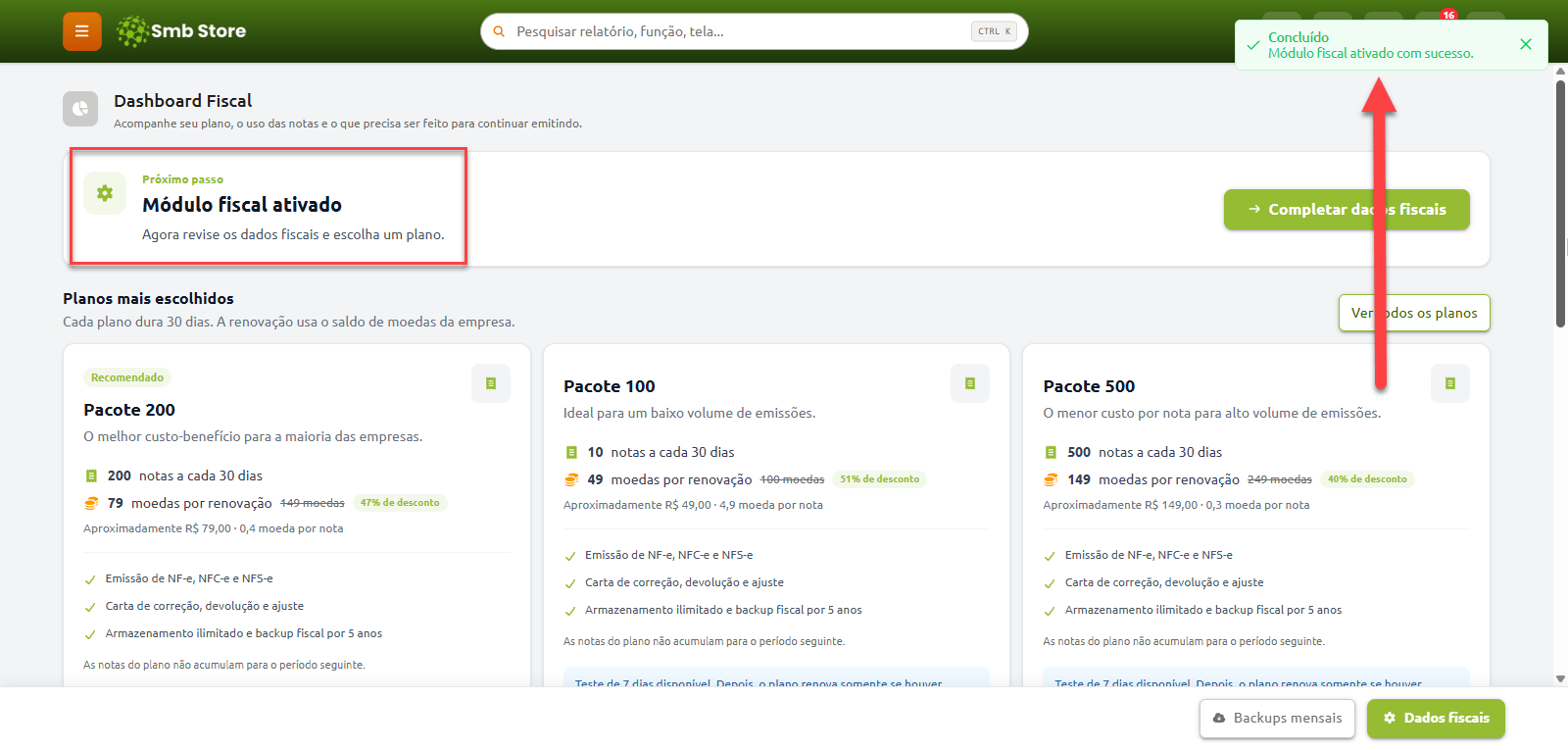Click the notes icon beside '500 notas a cada 30 dias'

coord(1051,453)
